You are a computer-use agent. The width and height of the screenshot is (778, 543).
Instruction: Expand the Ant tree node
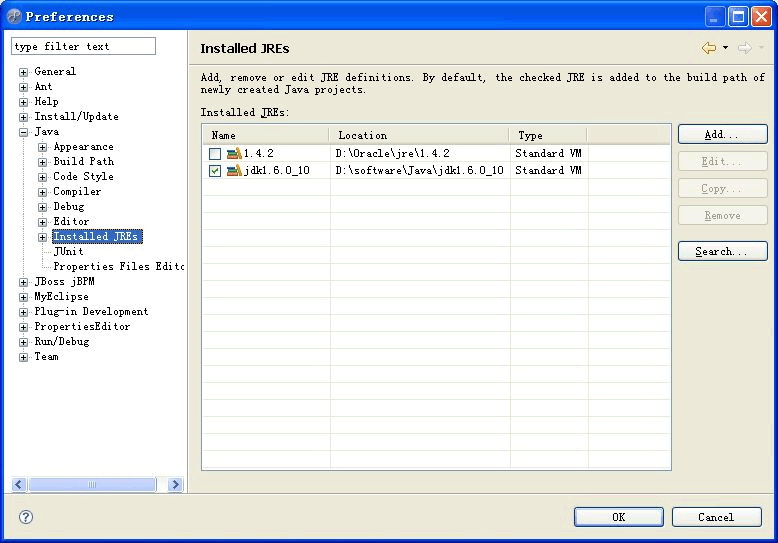pyautogui.click(x=23, y=87)
